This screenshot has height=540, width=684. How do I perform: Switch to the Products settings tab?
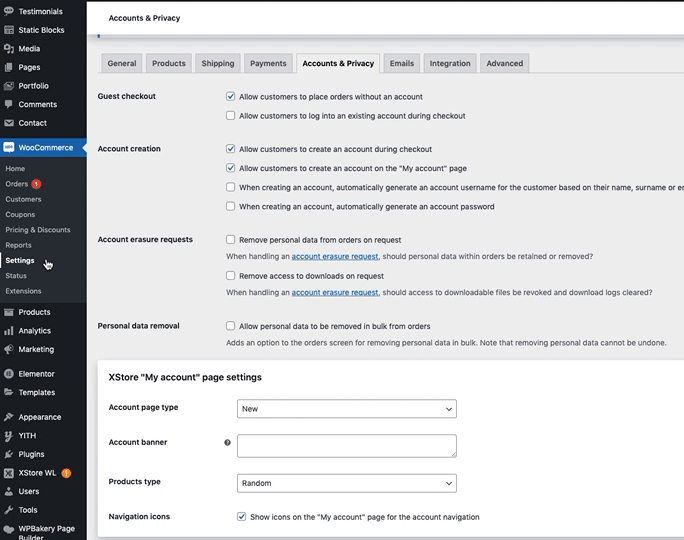coord(169,63)
